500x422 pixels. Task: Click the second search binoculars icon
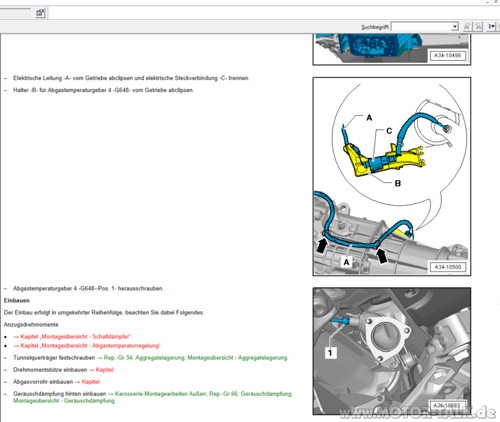[x=478, y=26]
